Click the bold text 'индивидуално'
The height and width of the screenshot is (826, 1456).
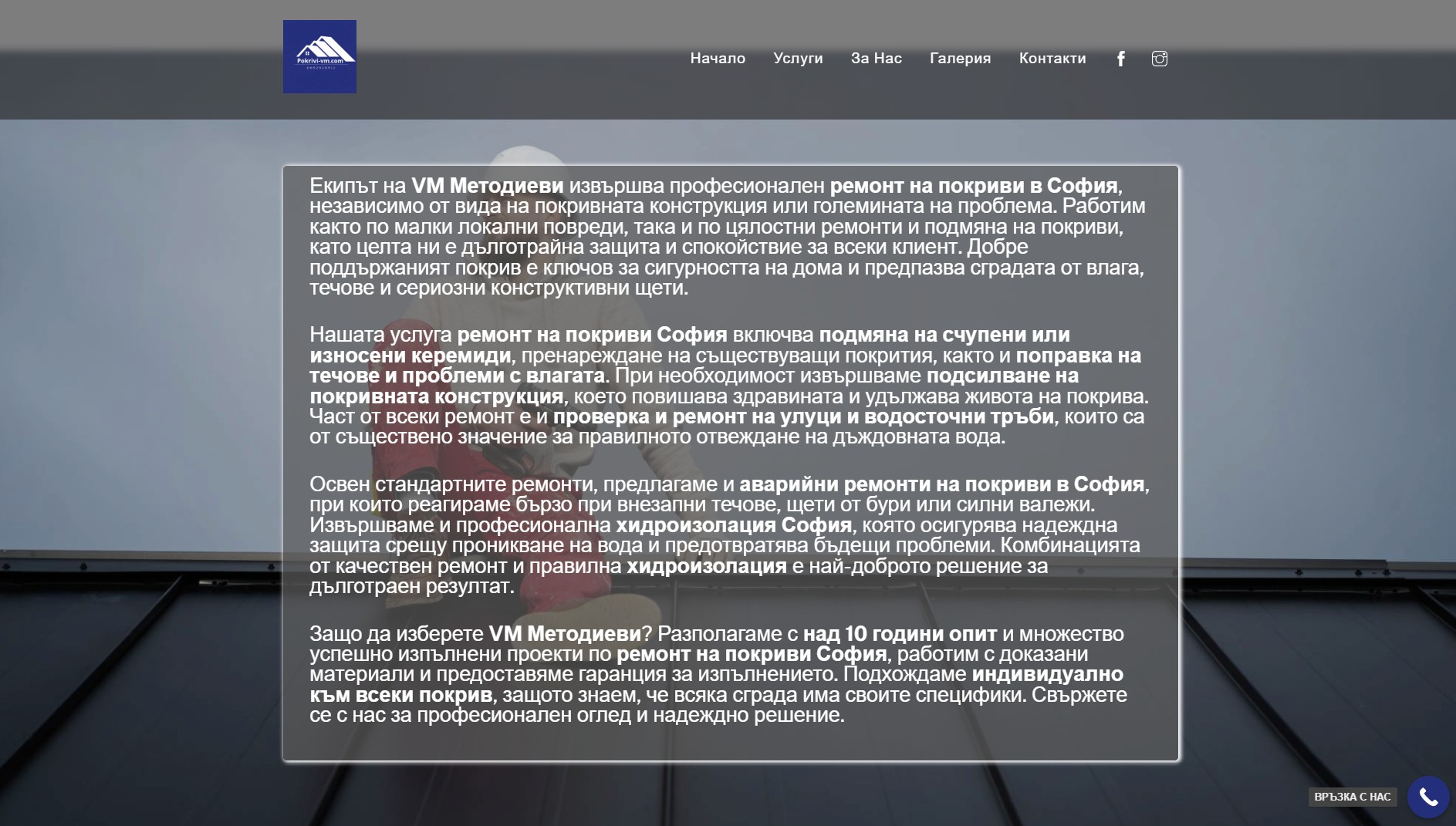[1047, 674]
